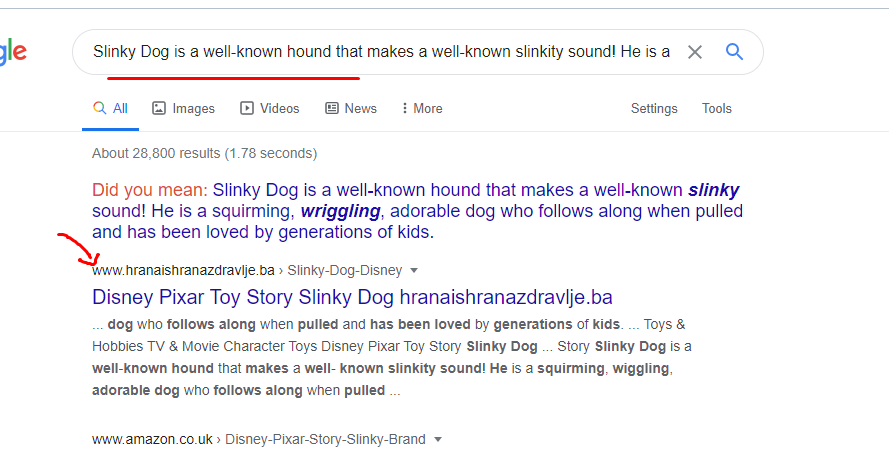Expand the More search categories menu
This screenshot has width=889, height=449.
(421, 109)
